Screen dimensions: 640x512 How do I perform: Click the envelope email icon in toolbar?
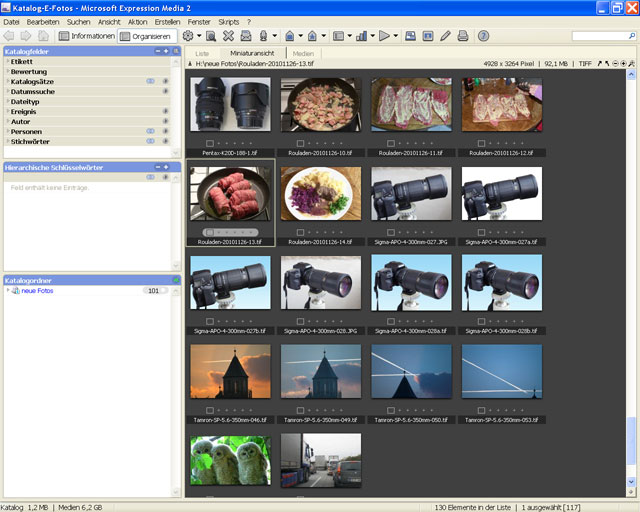point(245,36)
